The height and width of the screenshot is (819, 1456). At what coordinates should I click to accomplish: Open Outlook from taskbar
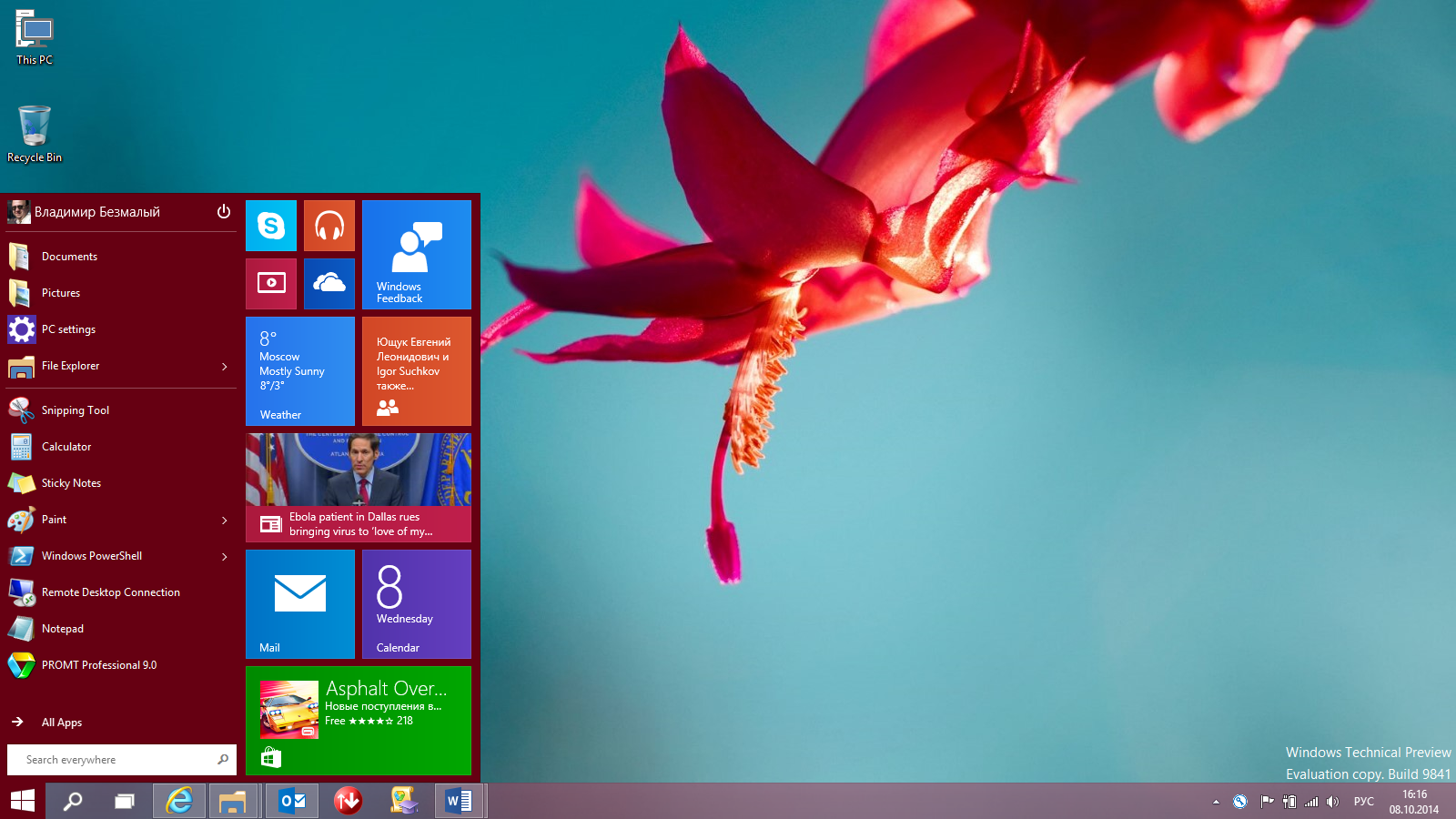(x=292, y=801)
